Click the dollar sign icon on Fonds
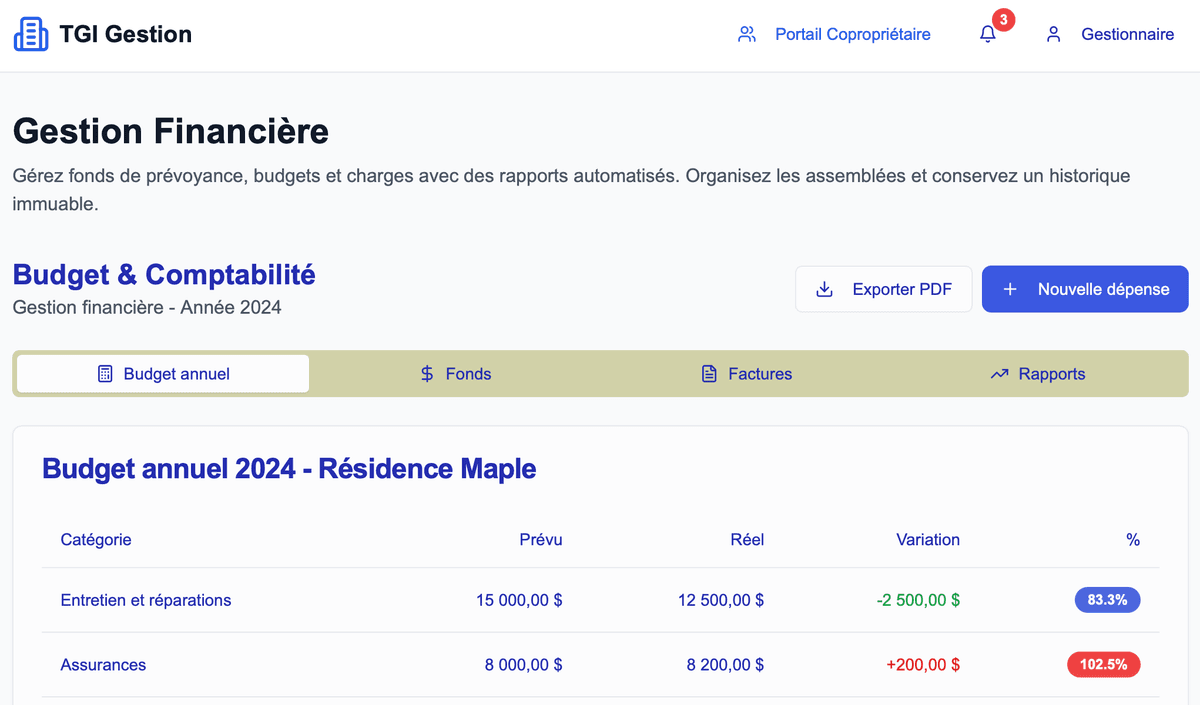 [x=427, y=374]
